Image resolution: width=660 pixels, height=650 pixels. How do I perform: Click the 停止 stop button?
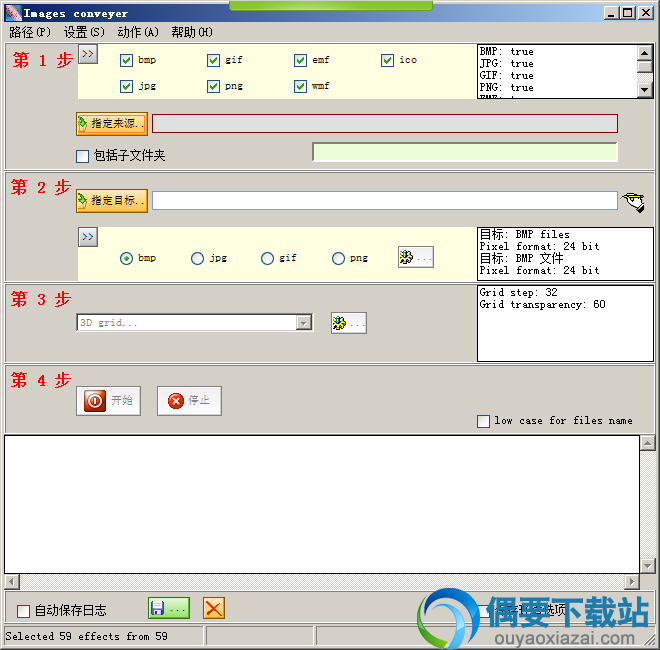click(x=189, y=401)
